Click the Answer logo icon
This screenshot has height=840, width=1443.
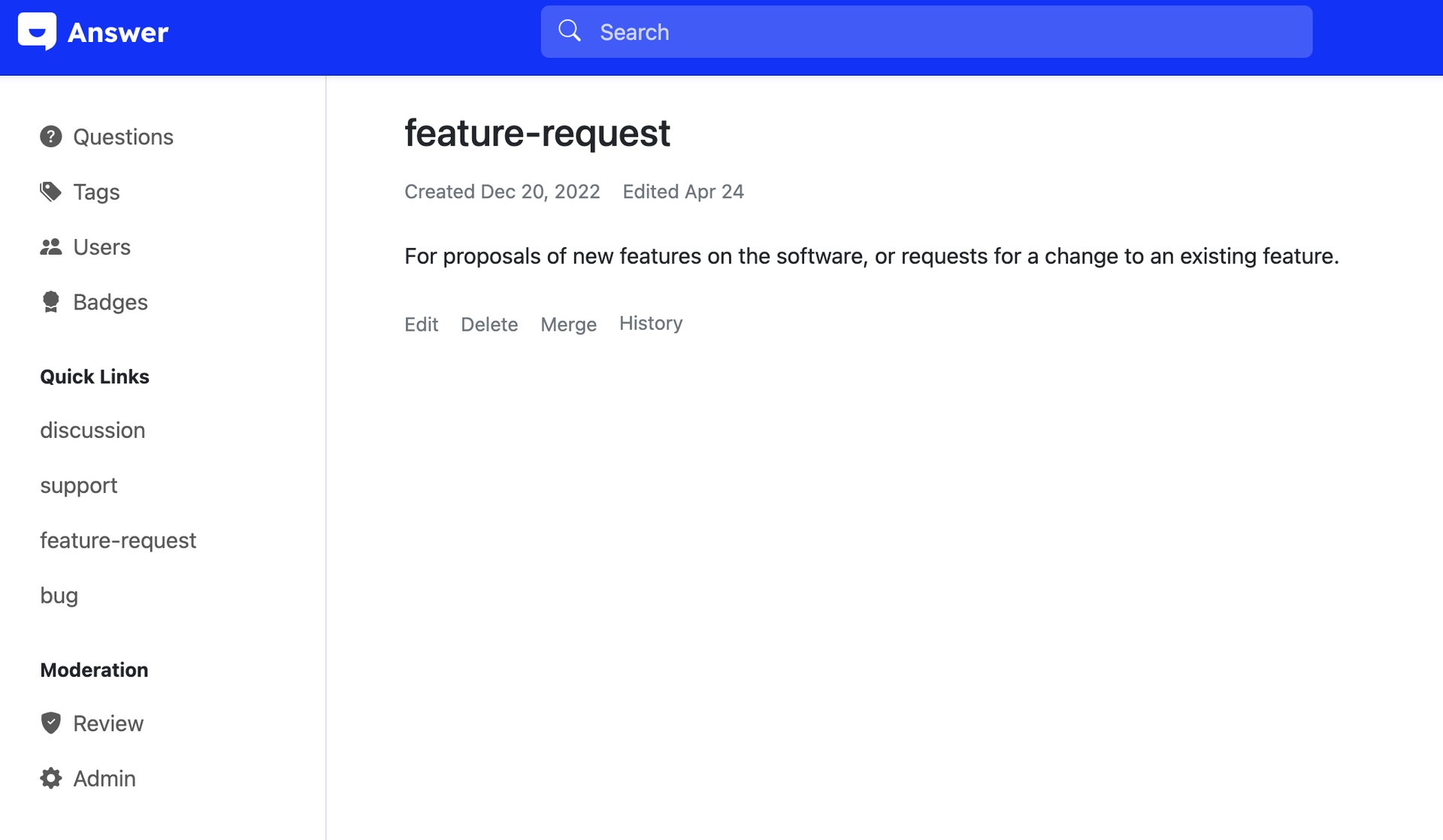pyautogui.click(x=37, y=32)
